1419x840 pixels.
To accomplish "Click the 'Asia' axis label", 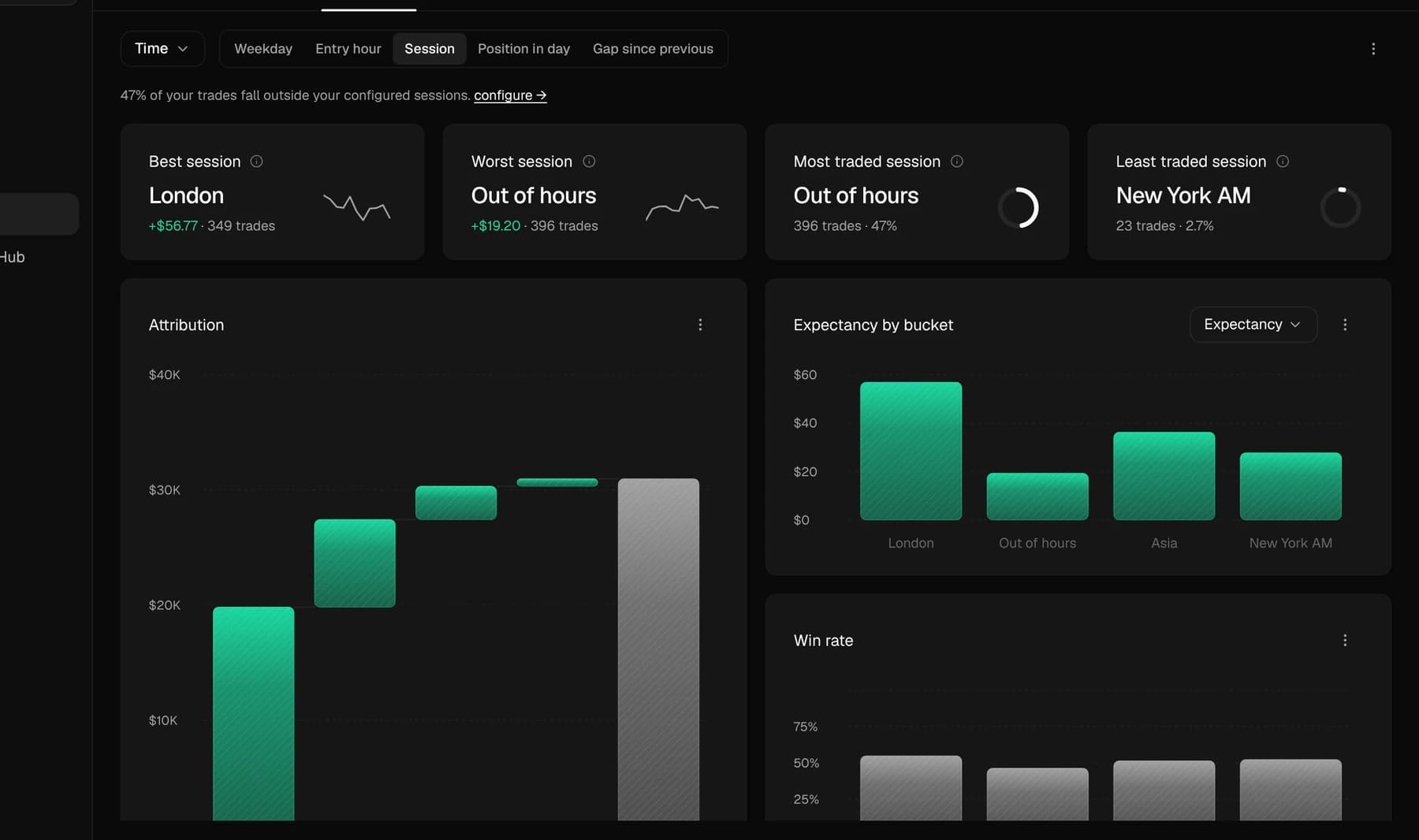I will tap(1164, 543).
